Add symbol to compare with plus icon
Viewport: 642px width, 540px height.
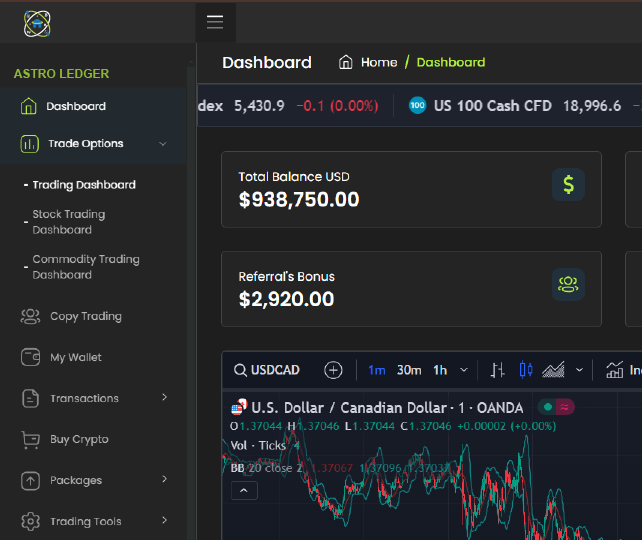tap(334, 370)
